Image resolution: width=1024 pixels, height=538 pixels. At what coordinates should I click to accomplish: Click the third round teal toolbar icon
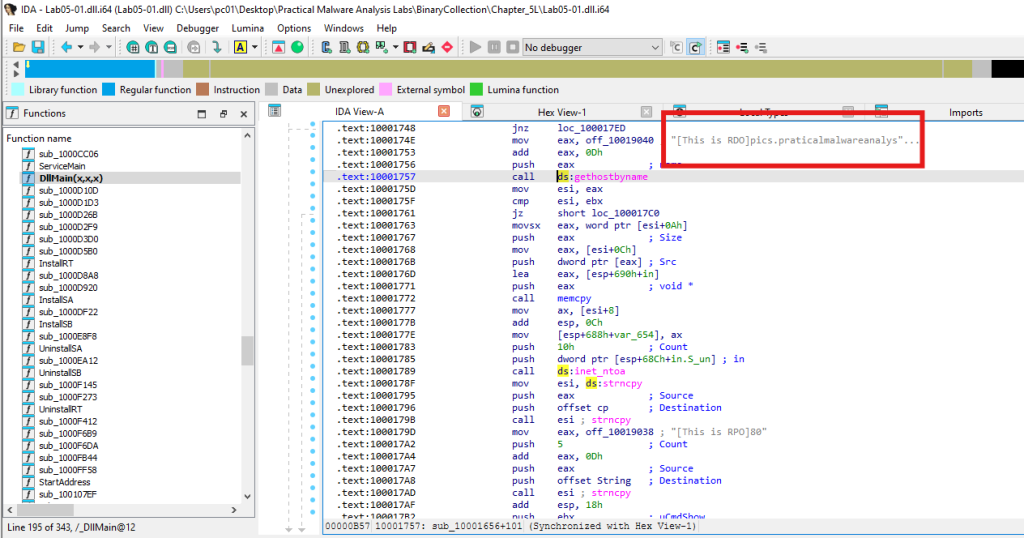(170, 48)
